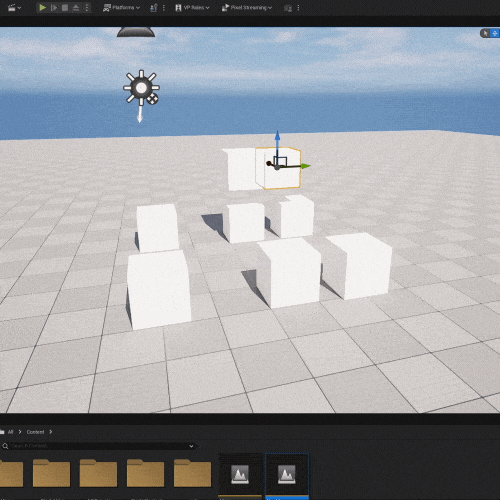Click the Skip/Advance frame playback button
Viewport: 500px width, 500px height.
(x=54, y=7)
